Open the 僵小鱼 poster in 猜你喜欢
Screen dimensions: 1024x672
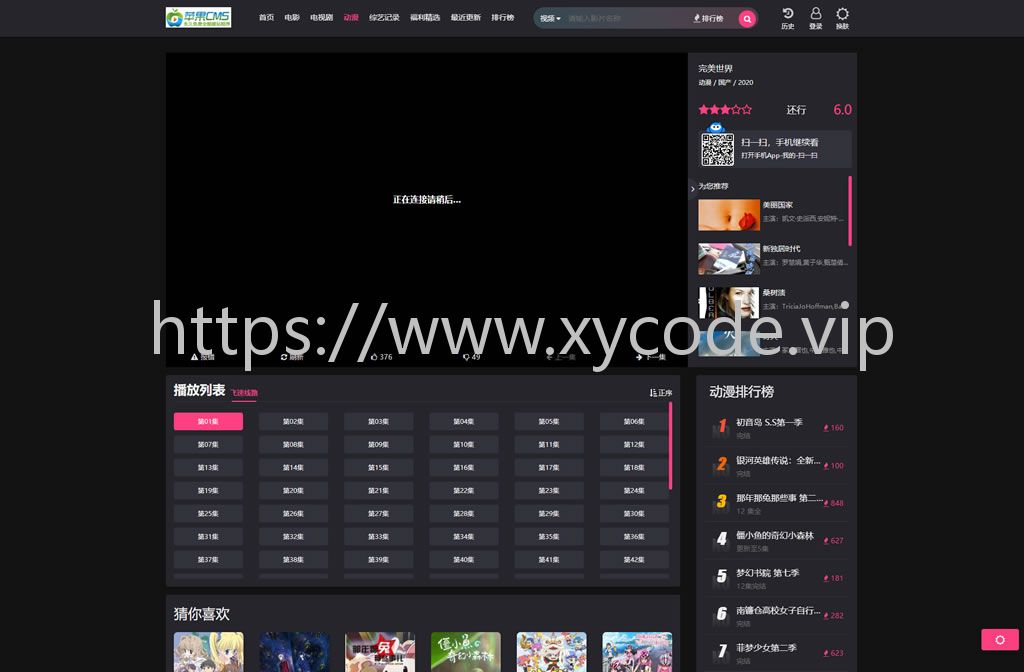[x=466, y=652]
